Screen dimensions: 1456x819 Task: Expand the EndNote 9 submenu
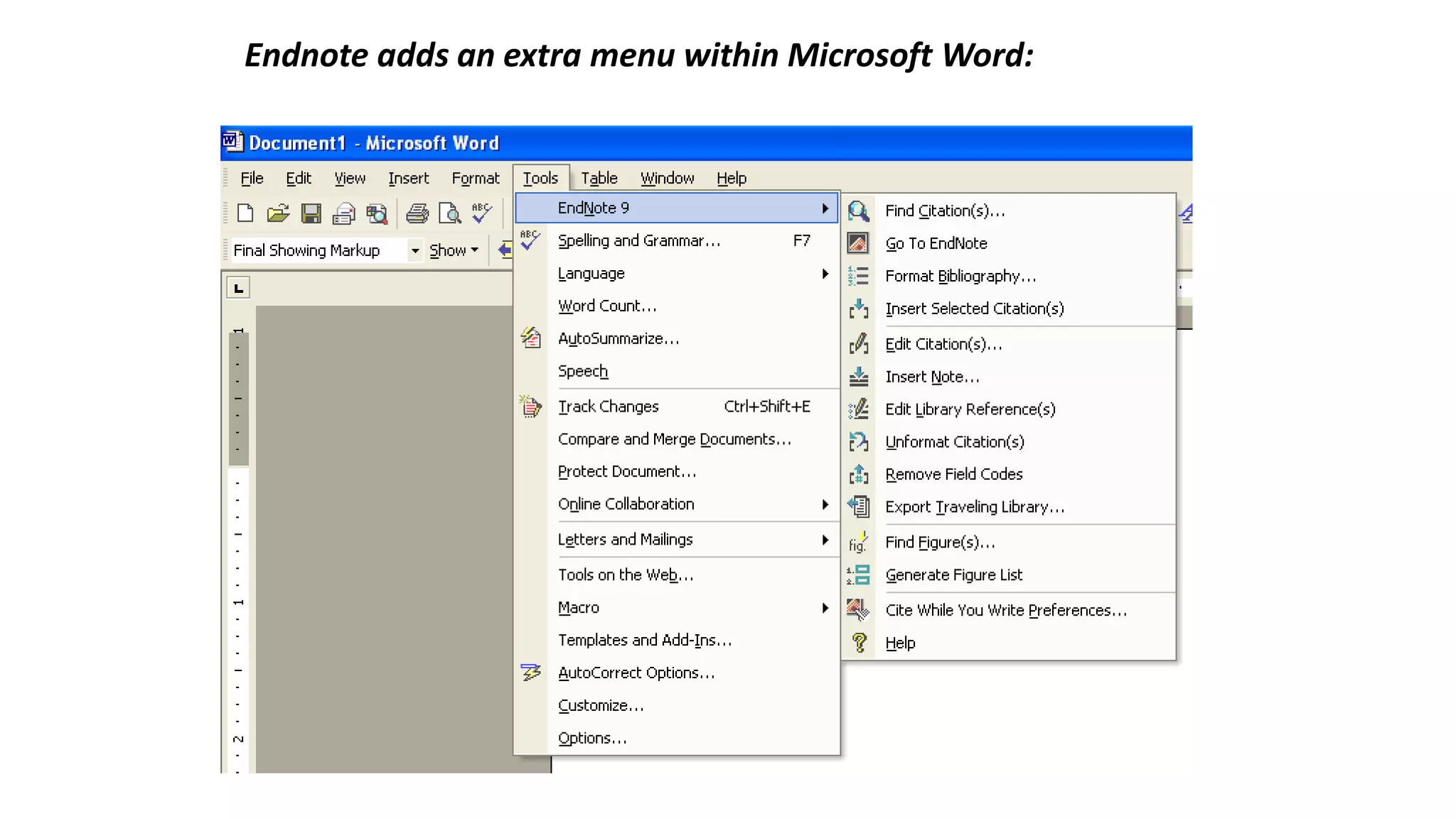(676, 208)
